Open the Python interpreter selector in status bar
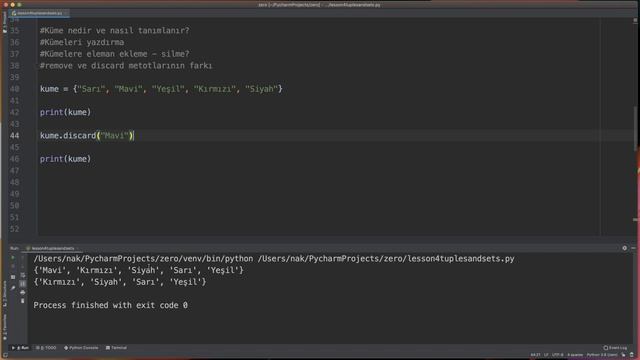 (x=602, y=355)
